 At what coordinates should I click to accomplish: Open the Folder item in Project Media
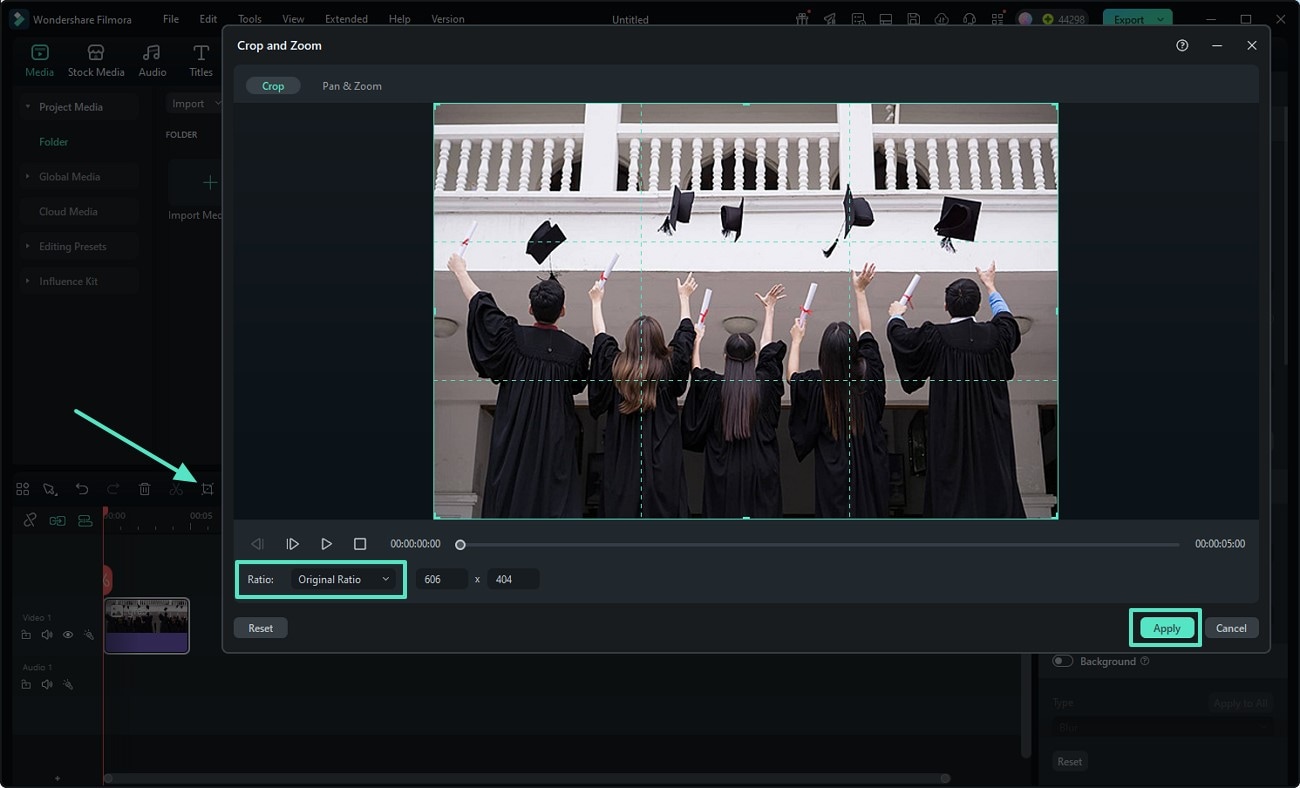click(54, 142)
